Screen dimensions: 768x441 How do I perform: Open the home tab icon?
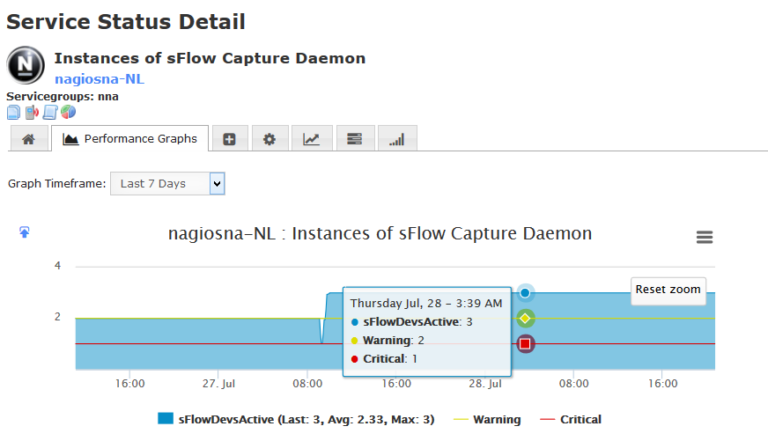(28, 139)
